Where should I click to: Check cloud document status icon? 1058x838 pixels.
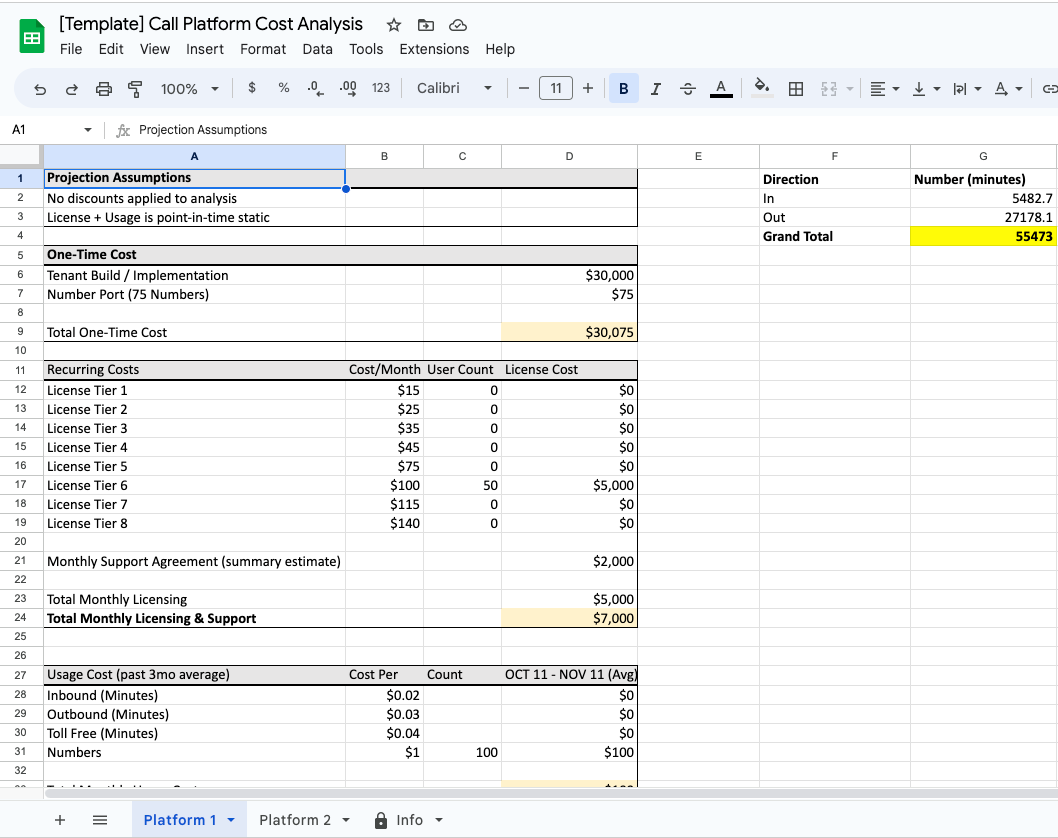point(458,26)
